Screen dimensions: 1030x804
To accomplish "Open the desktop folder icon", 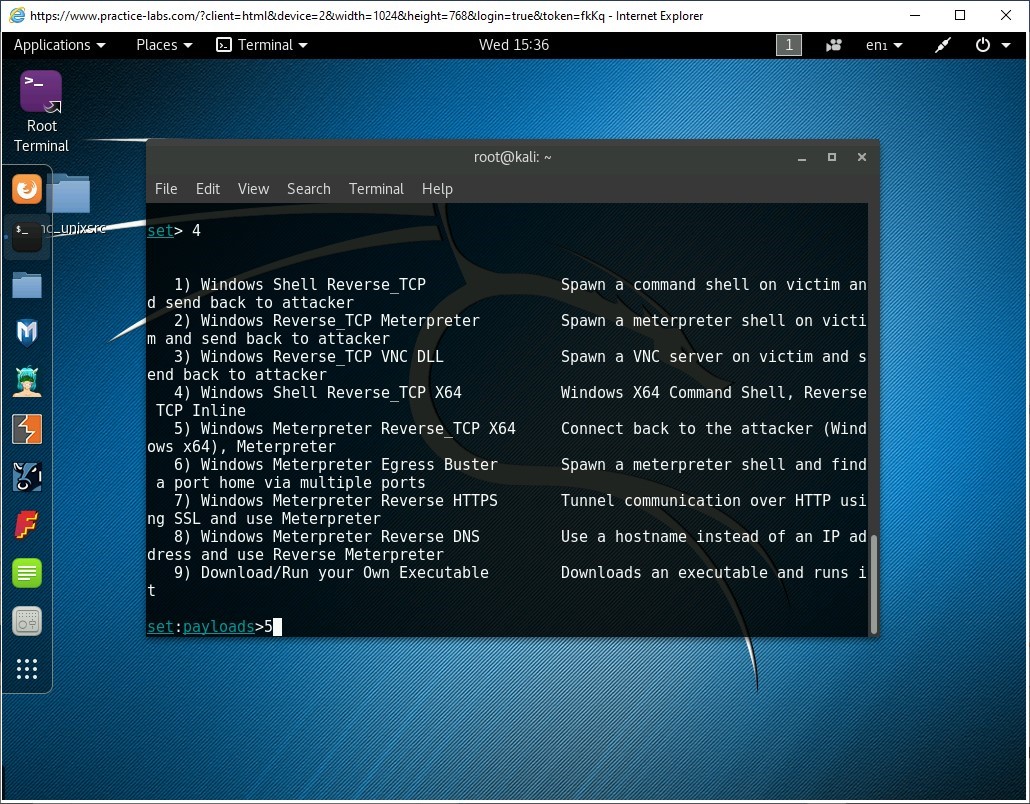I will click(68, 194).
